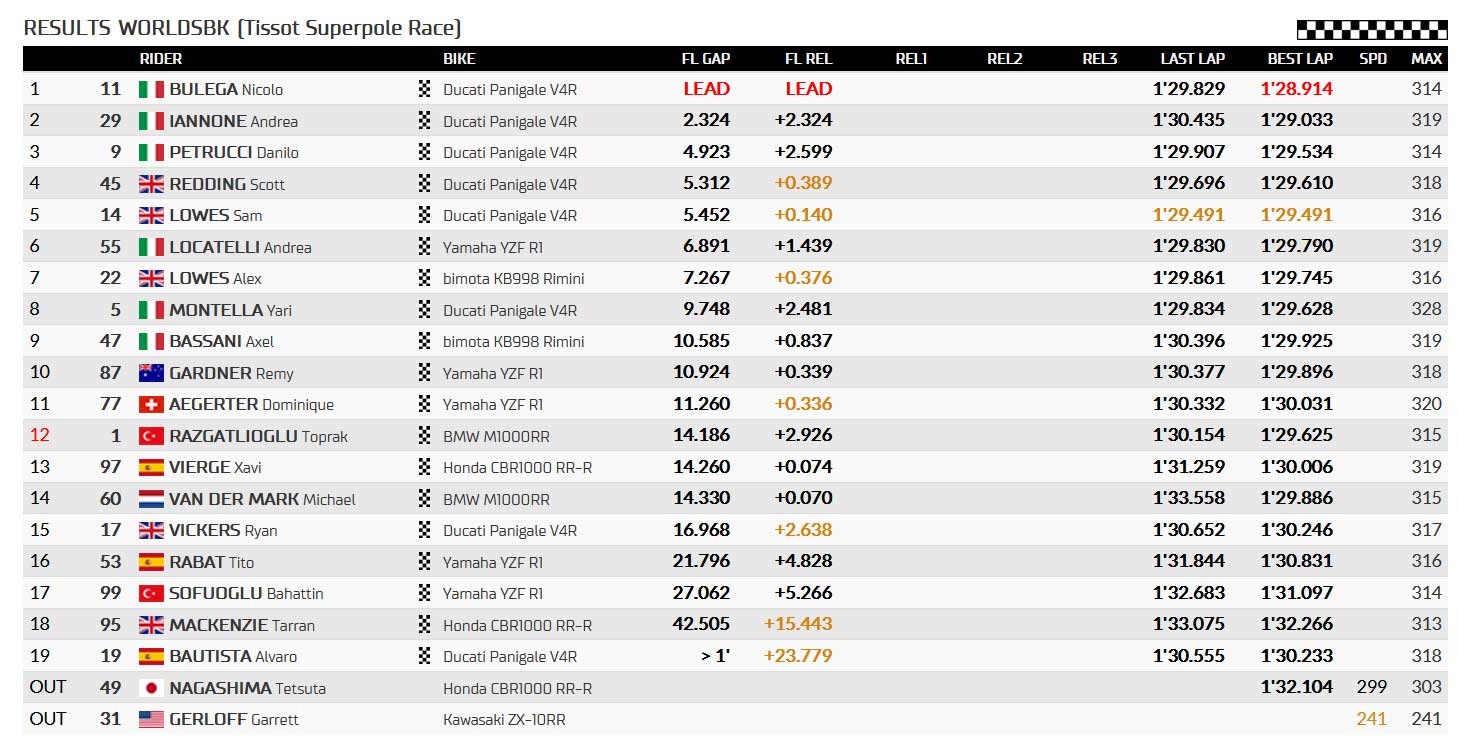Click Bulega's red best lap 1'28.914
This screenshot has height=746, width=1458.
coord(1296,89)
